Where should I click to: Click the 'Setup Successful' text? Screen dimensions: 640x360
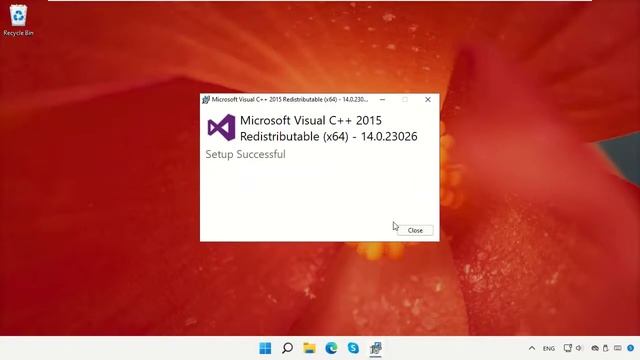click(x=245, y=154)
